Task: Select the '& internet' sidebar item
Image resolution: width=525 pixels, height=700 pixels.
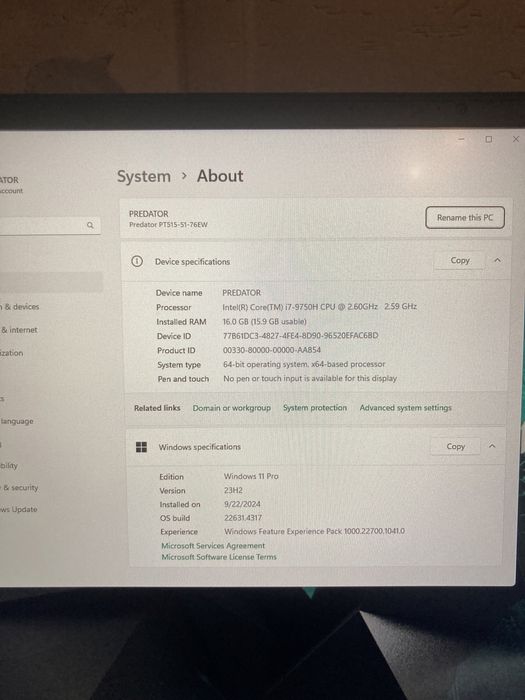Action: coord(19,330)
